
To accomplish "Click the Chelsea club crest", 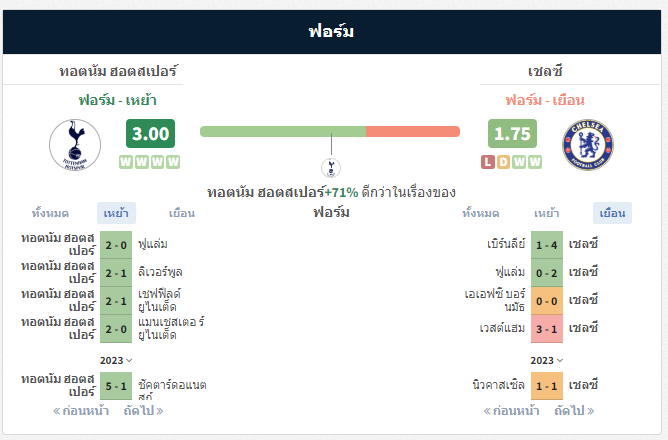I will pos(588,145).
